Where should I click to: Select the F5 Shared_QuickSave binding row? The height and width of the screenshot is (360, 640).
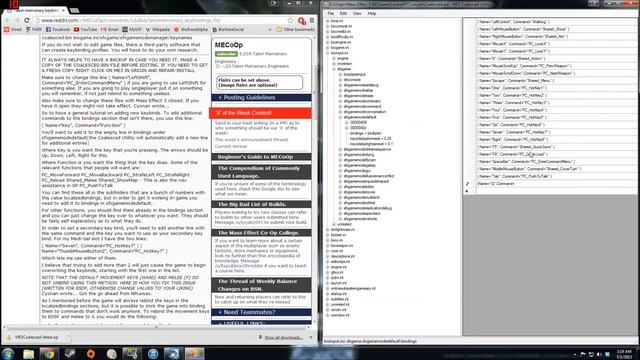[x=556, y=147]
